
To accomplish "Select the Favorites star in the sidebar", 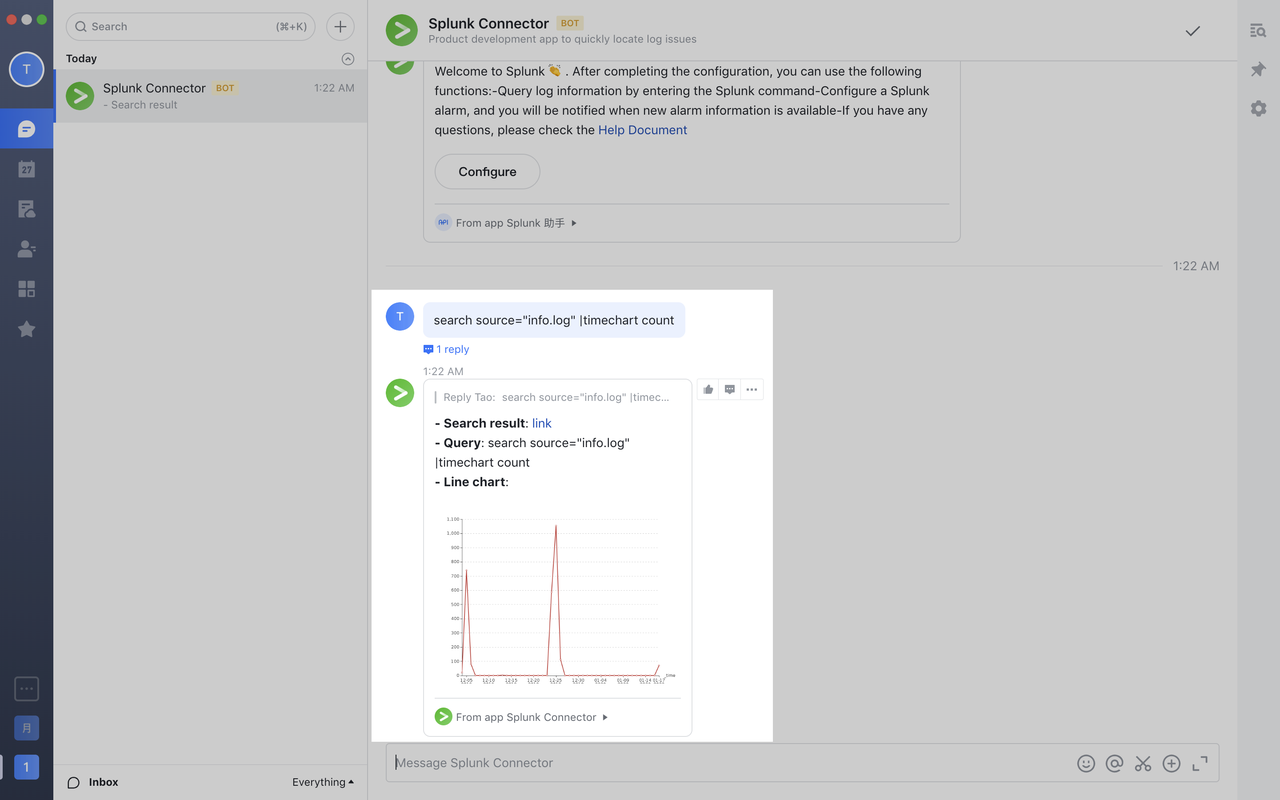I will point(26,328).
